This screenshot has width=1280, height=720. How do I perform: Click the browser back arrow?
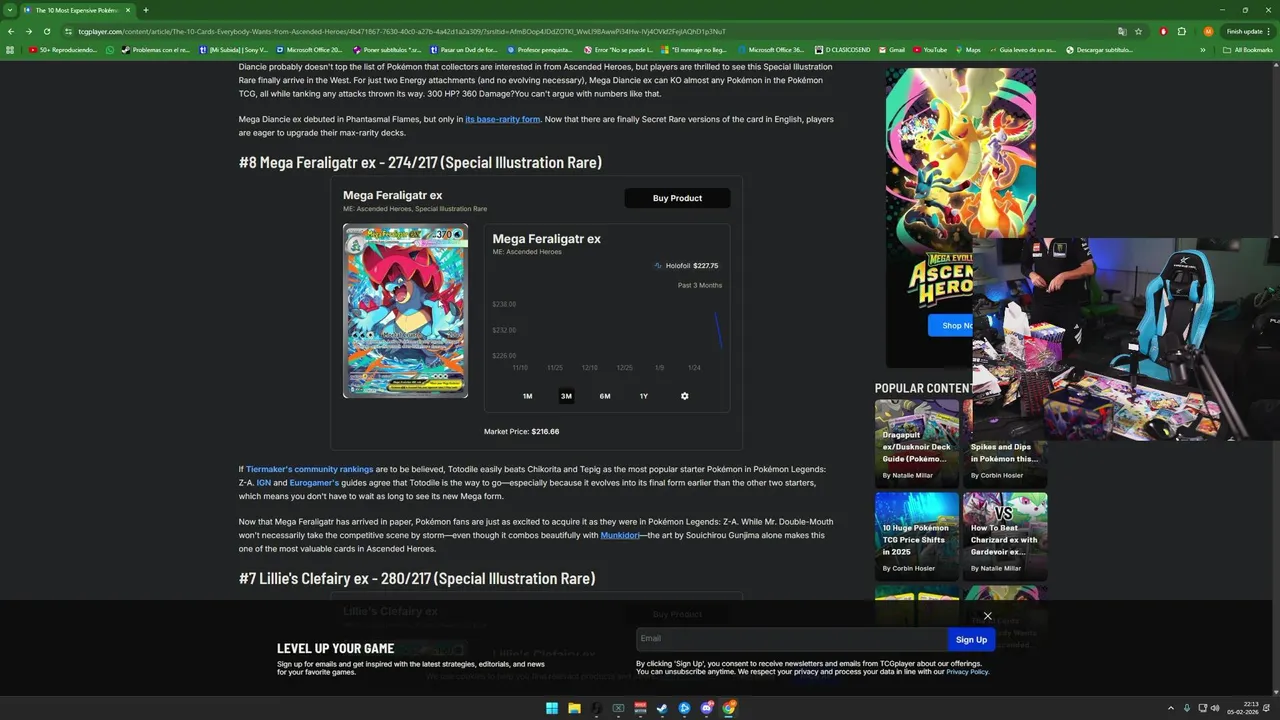[x=11, y=31]
